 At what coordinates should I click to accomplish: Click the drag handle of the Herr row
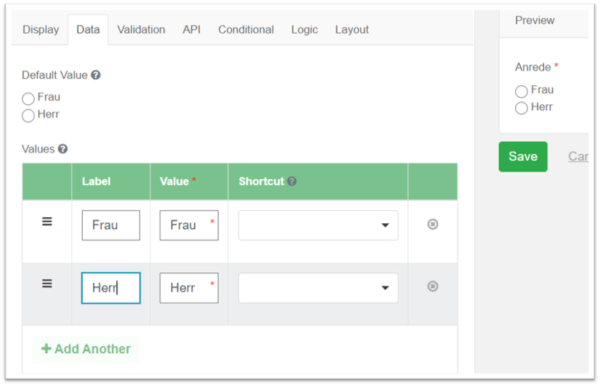click(x=47, y=283)
